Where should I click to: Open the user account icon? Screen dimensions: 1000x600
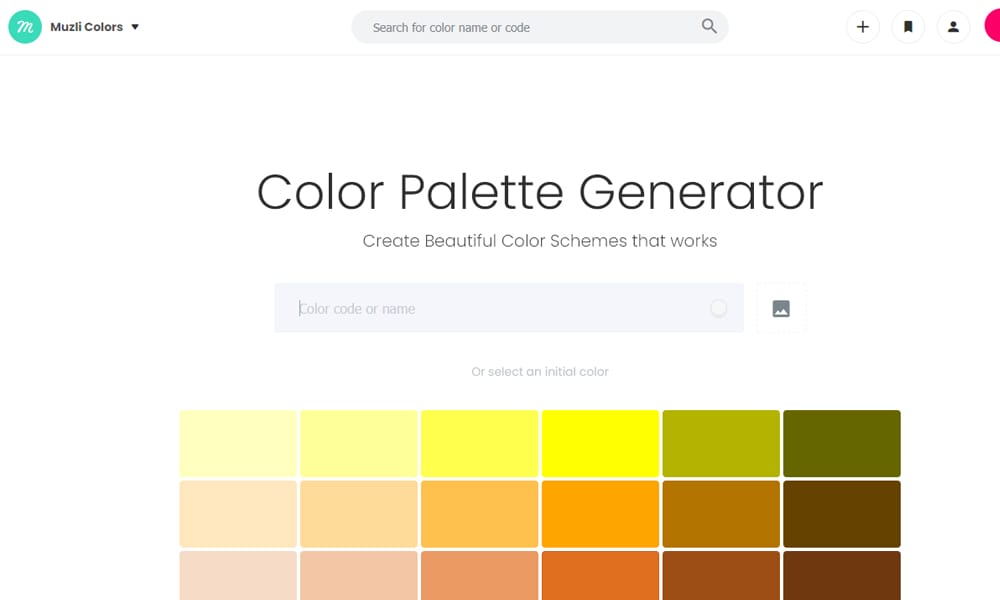pyautogui.click(x=953, y=27)
